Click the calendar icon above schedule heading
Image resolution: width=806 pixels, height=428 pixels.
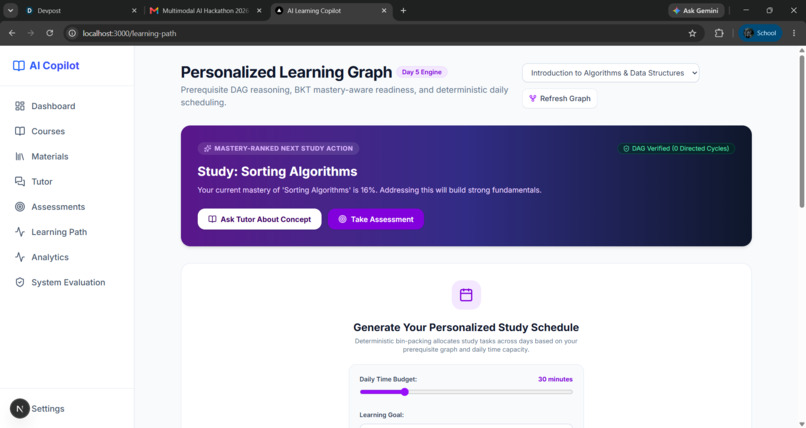[466, 295]
